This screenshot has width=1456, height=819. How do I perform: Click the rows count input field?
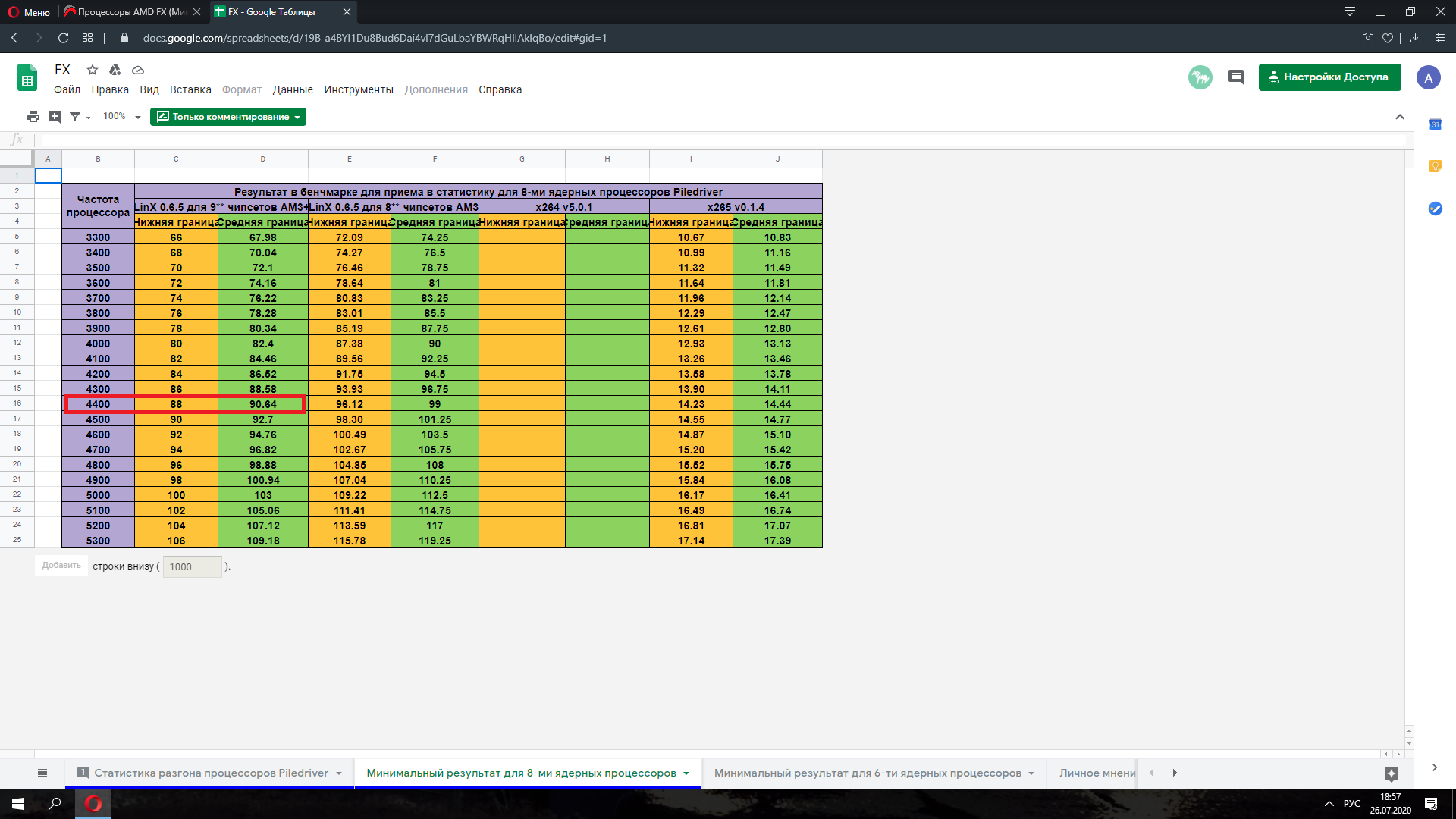193,566
